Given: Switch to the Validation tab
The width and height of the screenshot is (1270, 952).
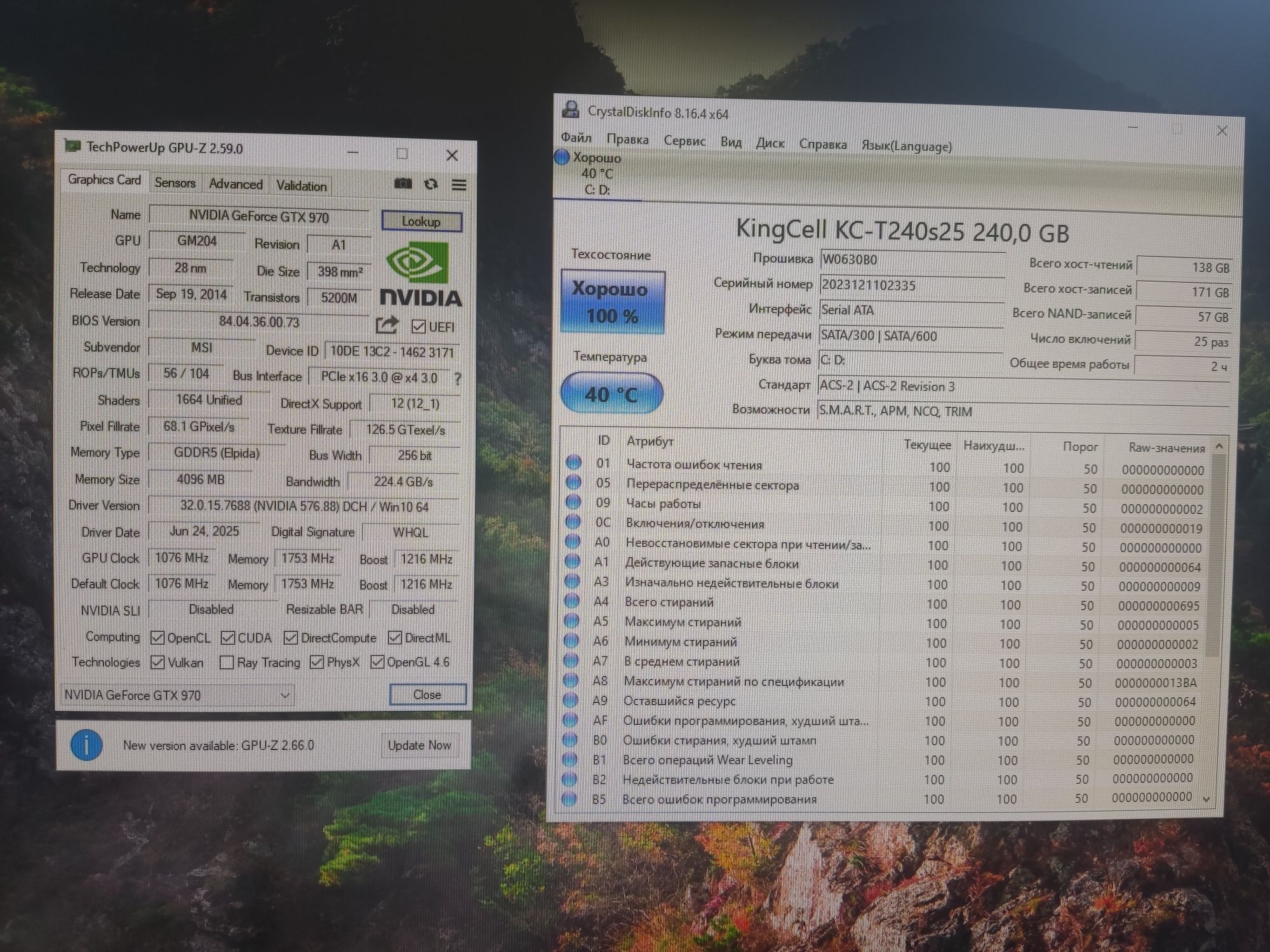Looking at the screenshot, I should click(x=301, y=186).
